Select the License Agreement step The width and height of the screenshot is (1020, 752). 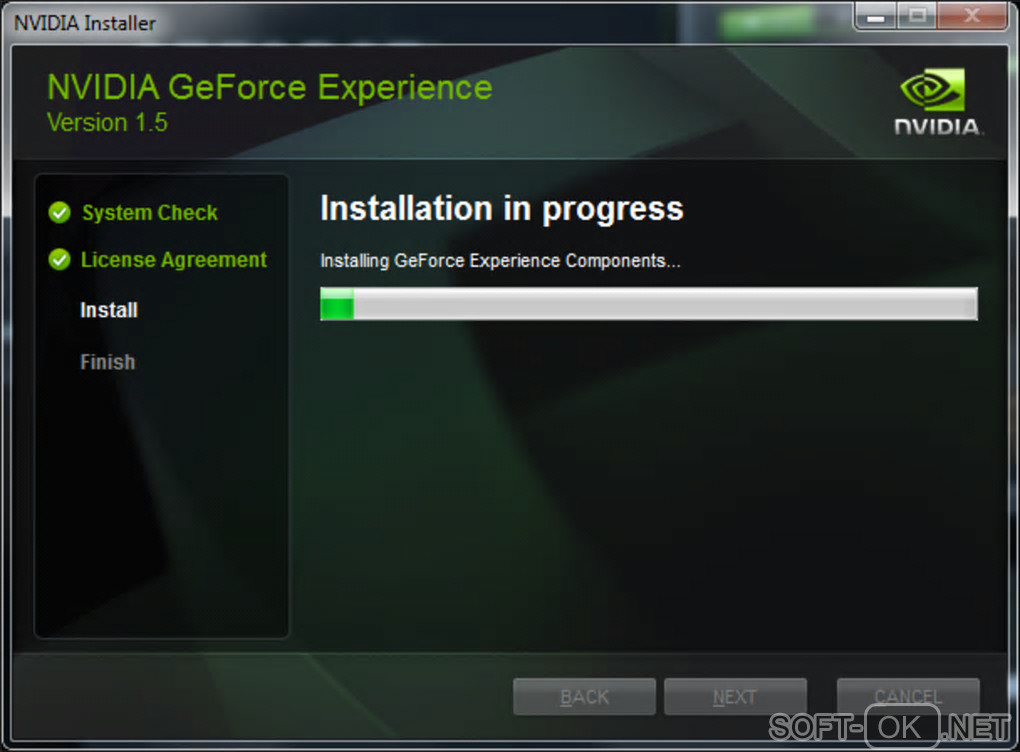click(x=174, y=260)
